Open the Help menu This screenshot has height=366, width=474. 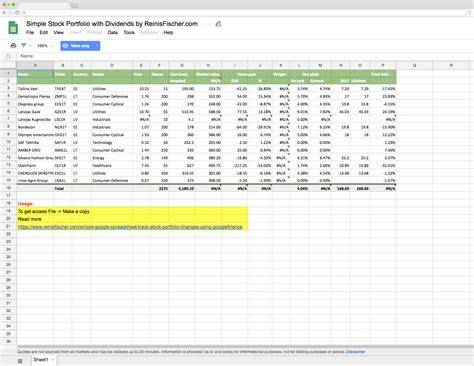click(x=168, y=33)
